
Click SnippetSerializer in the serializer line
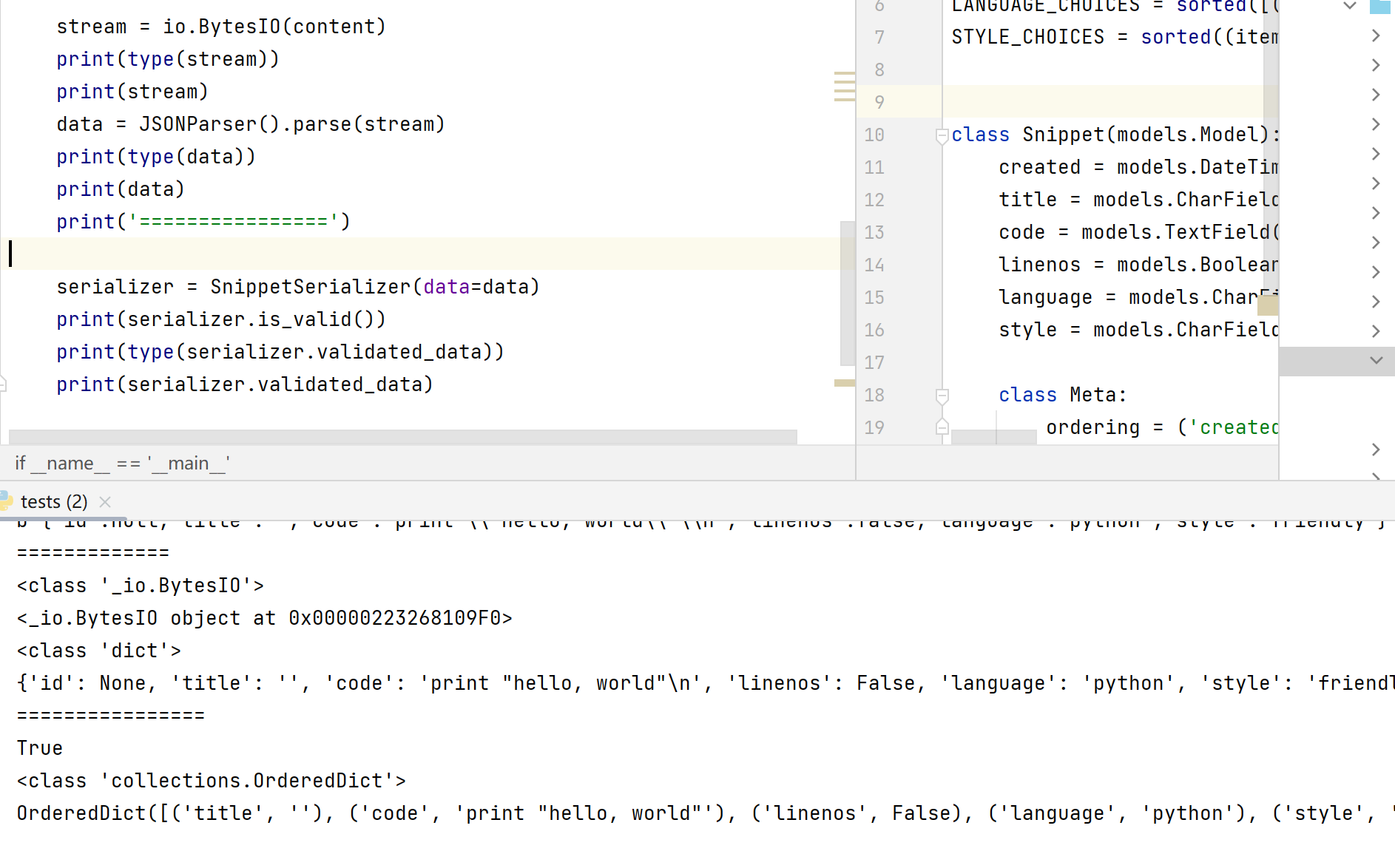(310, 287)
